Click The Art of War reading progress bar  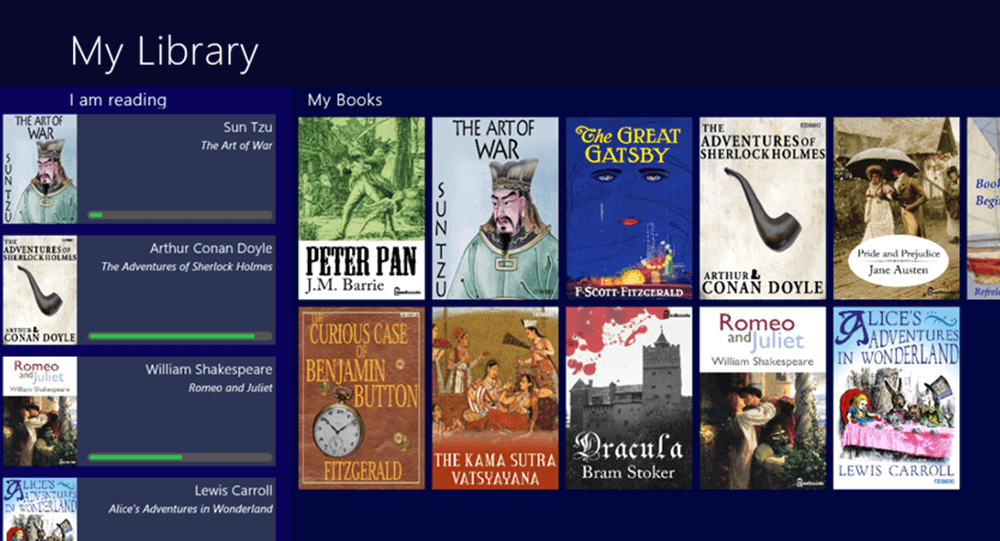[180, 215]
